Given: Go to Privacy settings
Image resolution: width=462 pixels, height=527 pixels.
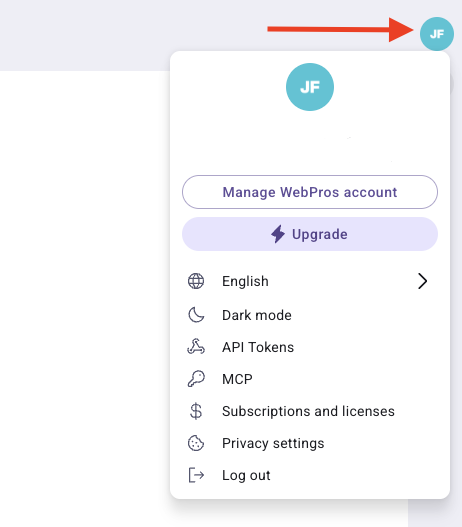Looking at the screenshot, I should click(310, 443).
